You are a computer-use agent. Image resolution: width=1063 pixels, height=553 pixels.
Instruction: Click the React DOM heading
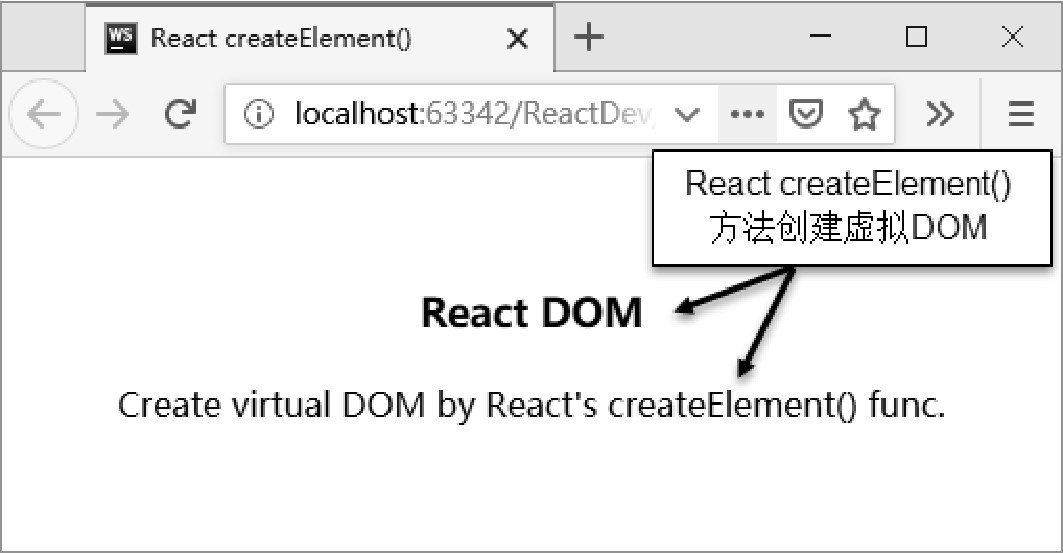pyautogui.click(x=532, y=312)
